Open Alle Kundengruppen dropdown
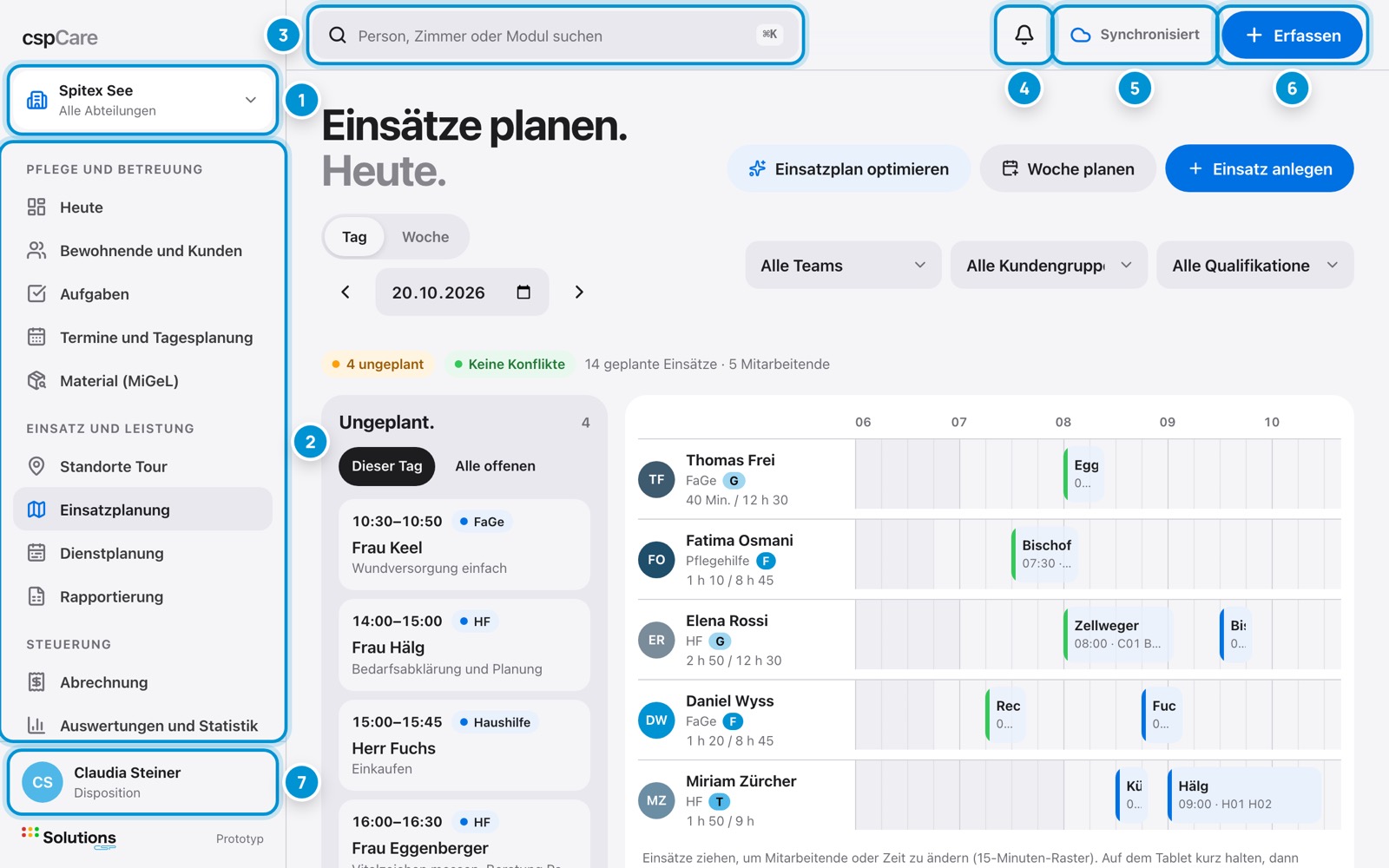The image size is (1389, 868). click(1049, 266)
